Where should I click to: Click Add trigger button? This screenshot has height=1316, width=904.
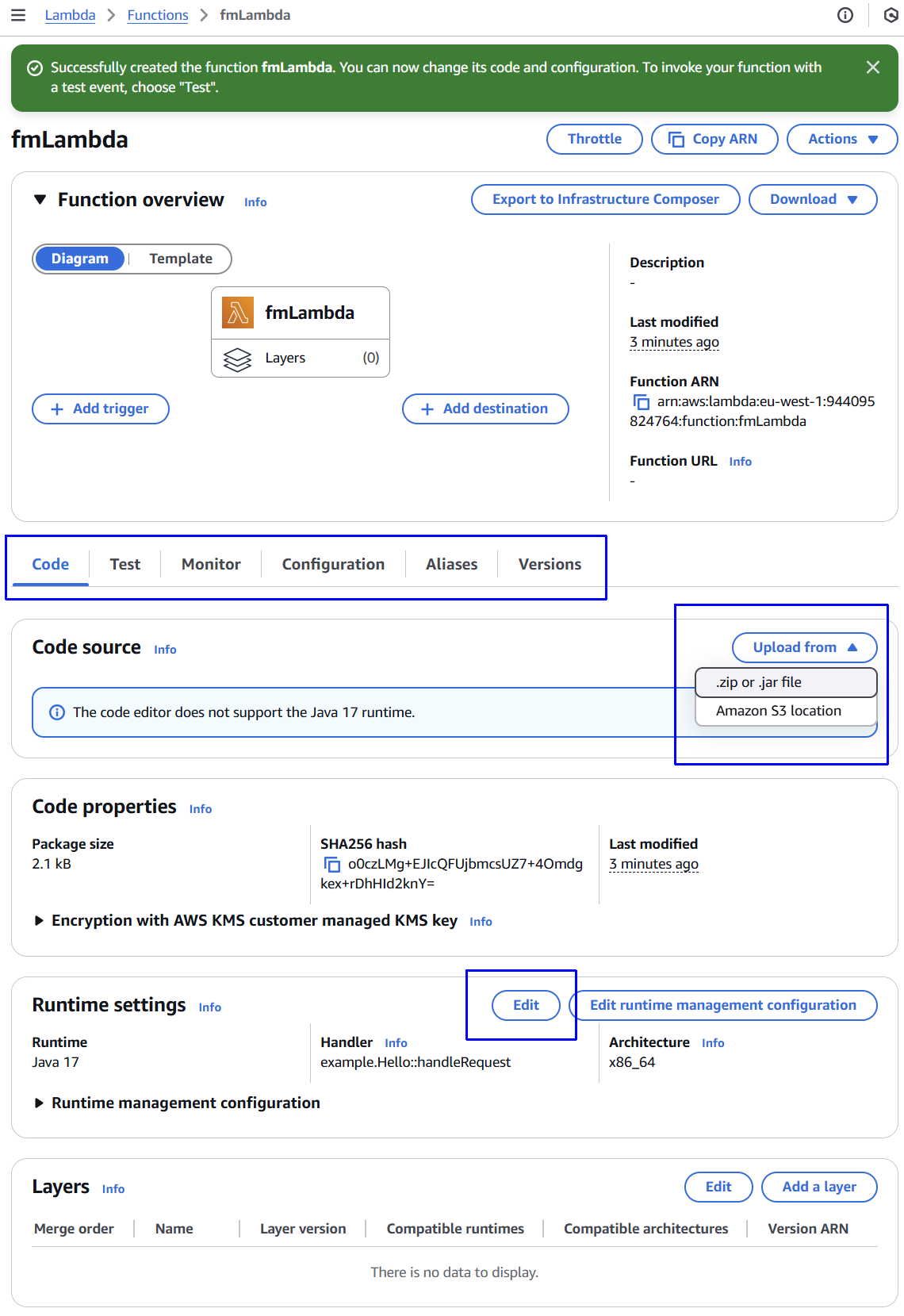[101, 409]
